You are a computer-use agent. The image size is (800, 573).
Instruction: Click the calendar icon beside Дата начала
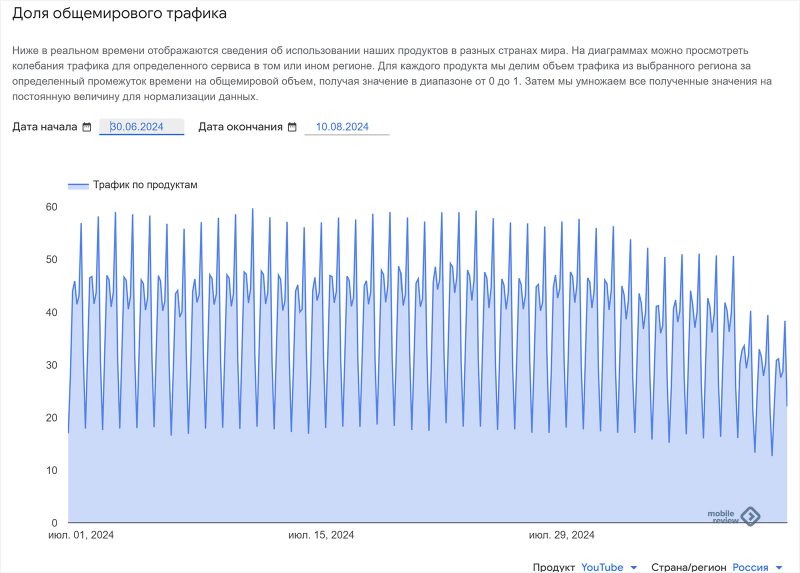click(87, 127)
